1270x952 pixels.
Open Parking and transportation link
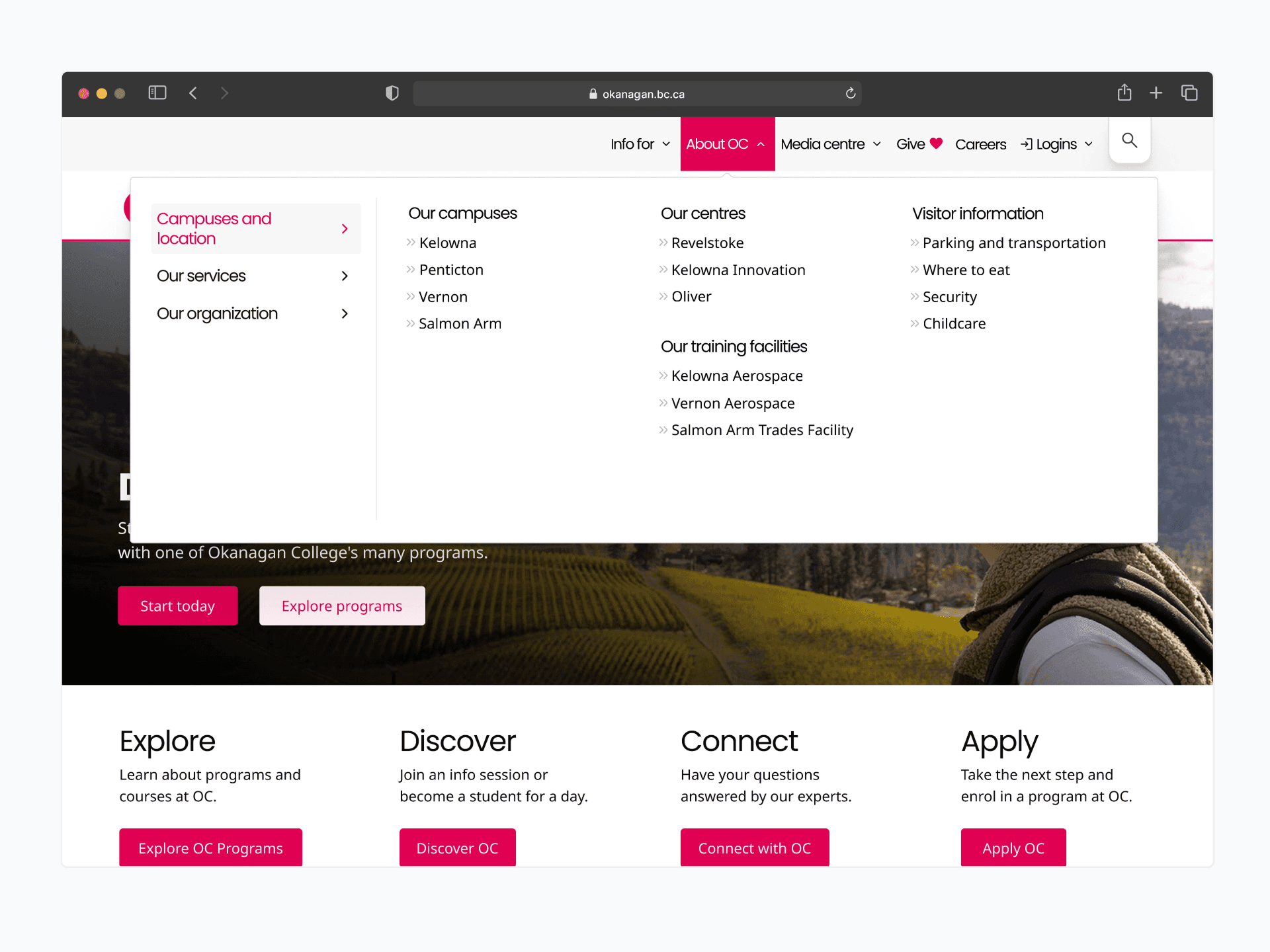pos(1013,243)
